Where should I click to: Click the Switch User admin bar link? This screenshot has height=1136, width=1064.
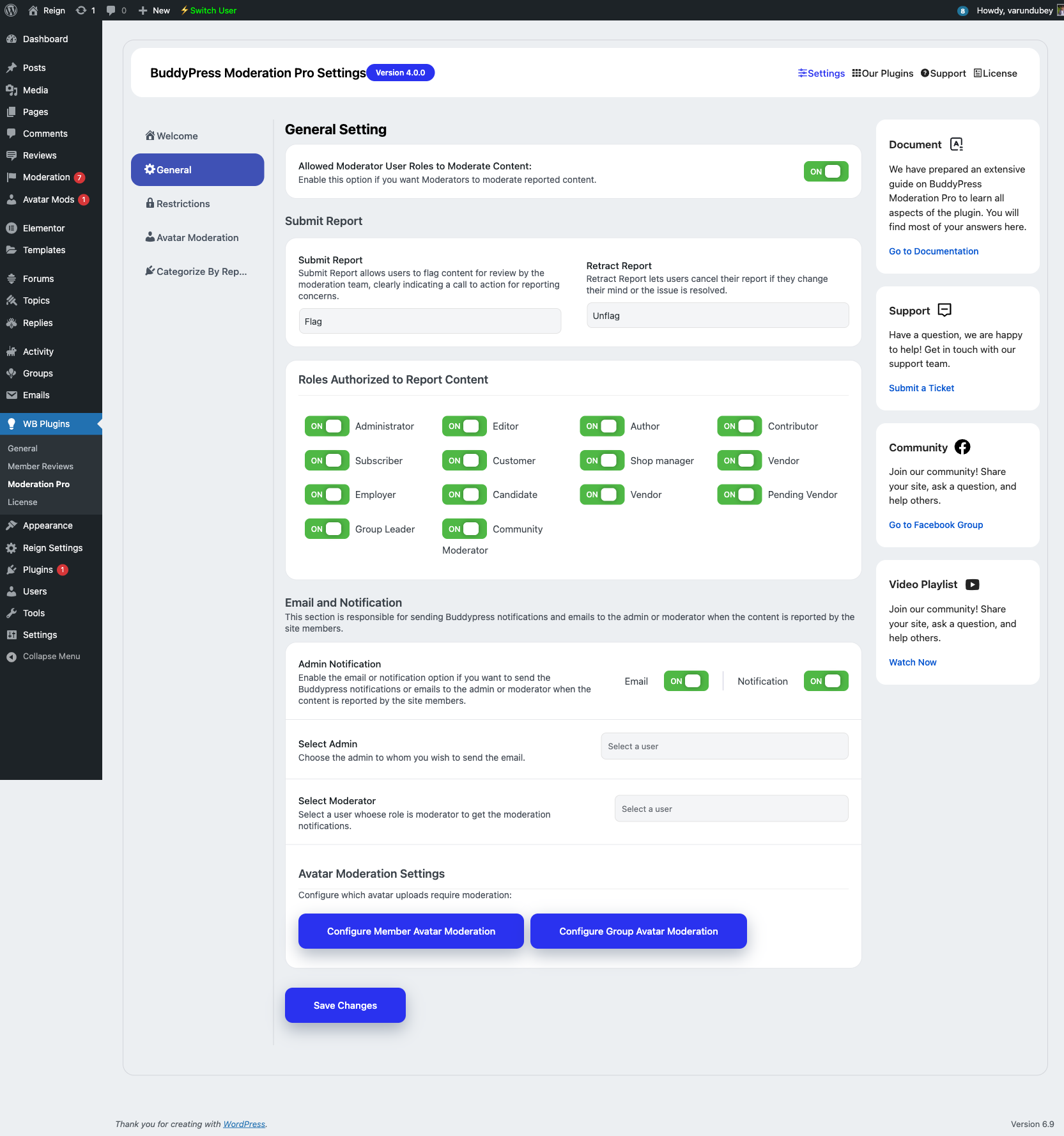208,10
